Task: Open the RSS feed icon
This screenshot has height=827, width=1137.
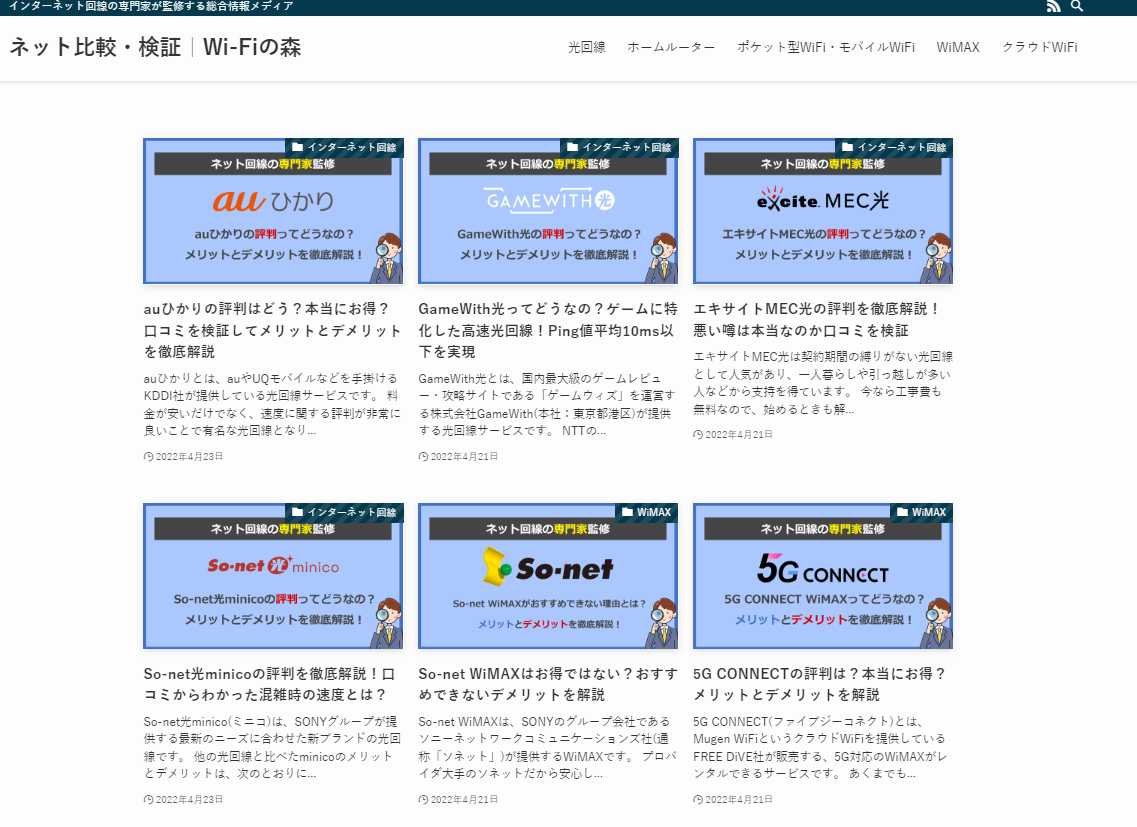Action: pyautogui.click(x=1054, y=7)
